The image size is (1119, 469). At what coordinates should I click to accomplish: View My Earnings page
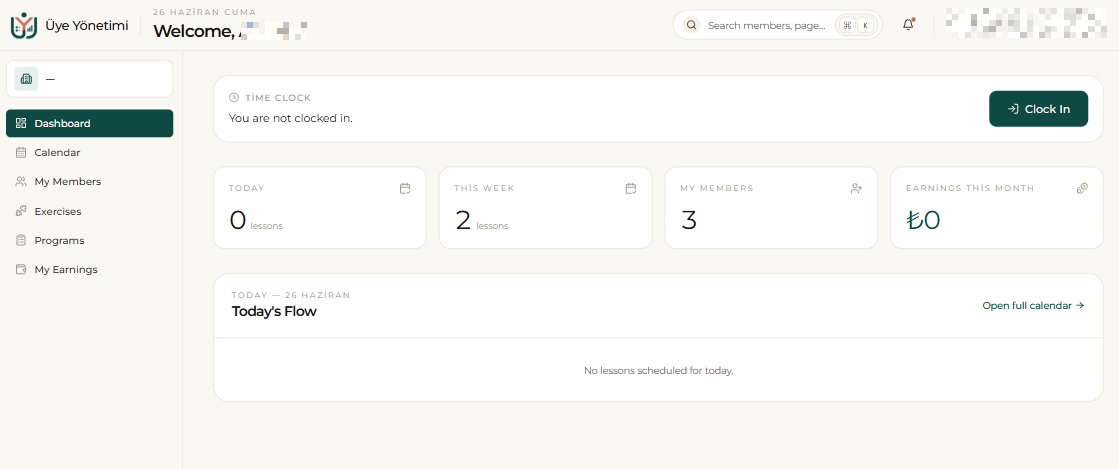[89, 270]
